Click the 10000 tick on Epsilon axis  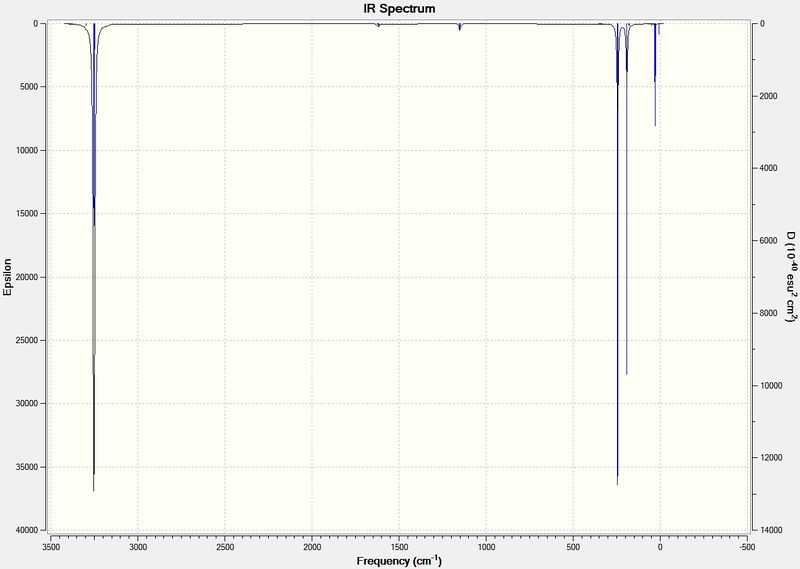(x=26, y=151)
